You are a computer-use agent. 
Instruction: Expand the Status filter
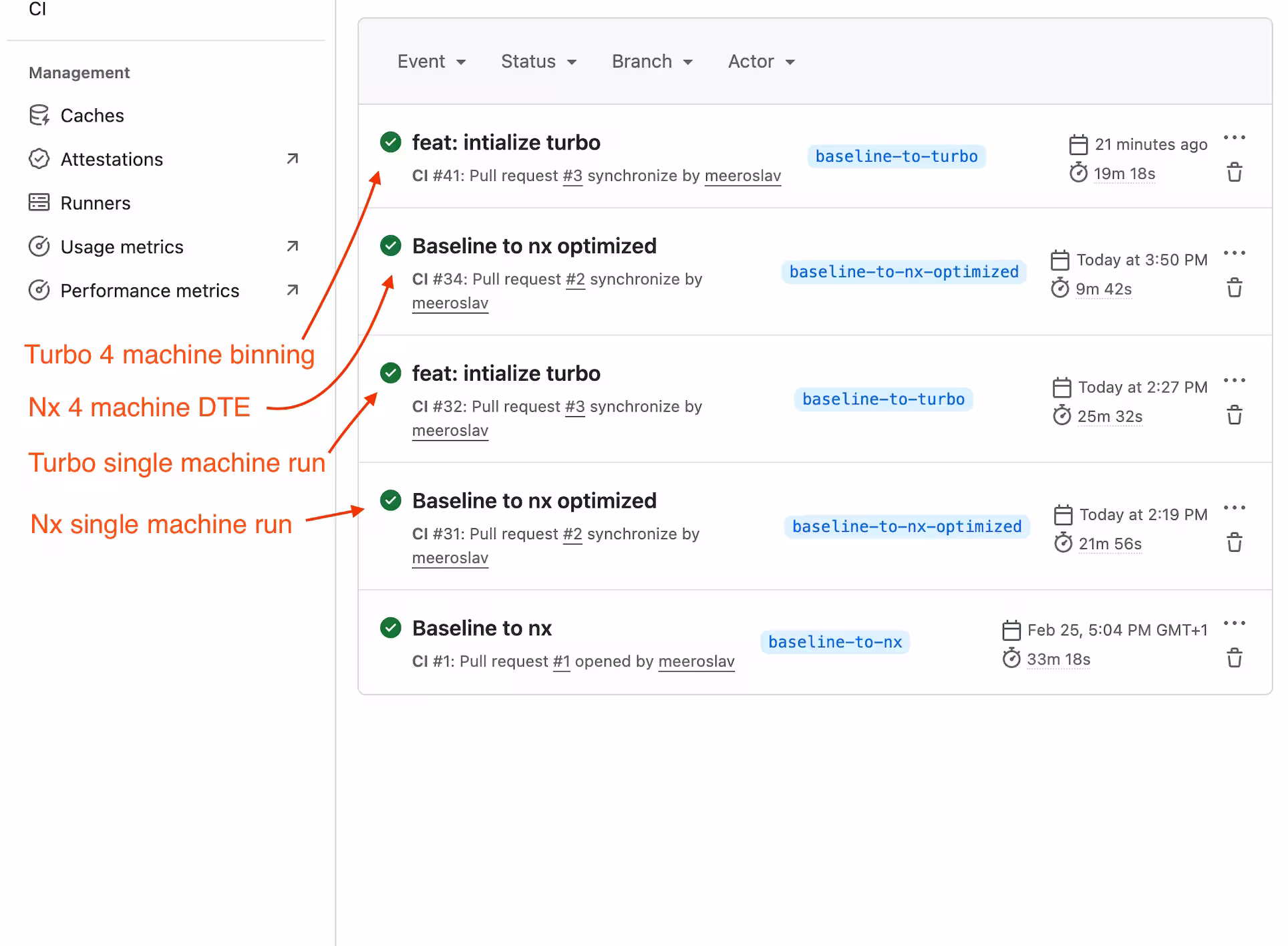tap(538, 61)
